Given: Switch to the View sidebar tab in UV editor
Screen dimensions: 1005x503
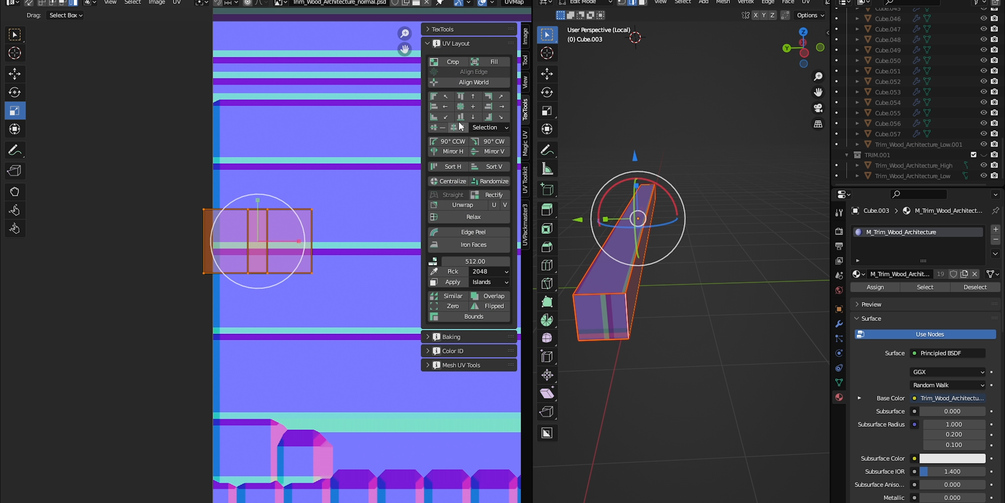Looking at the screenshot, I should [525, 81].
